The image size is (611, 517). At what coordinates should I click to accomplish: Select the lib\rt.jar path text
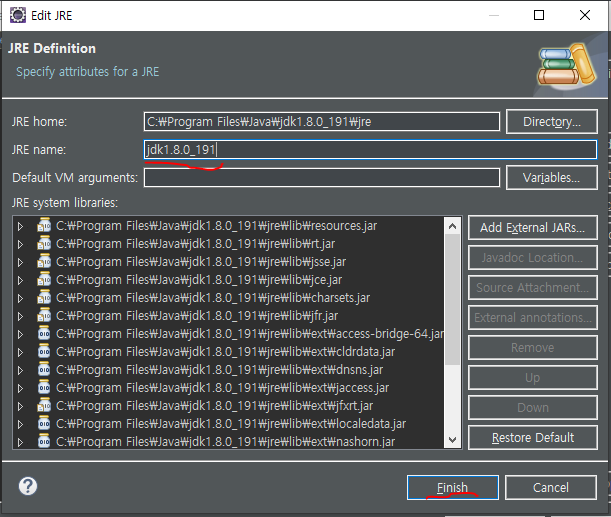point(196,244)
